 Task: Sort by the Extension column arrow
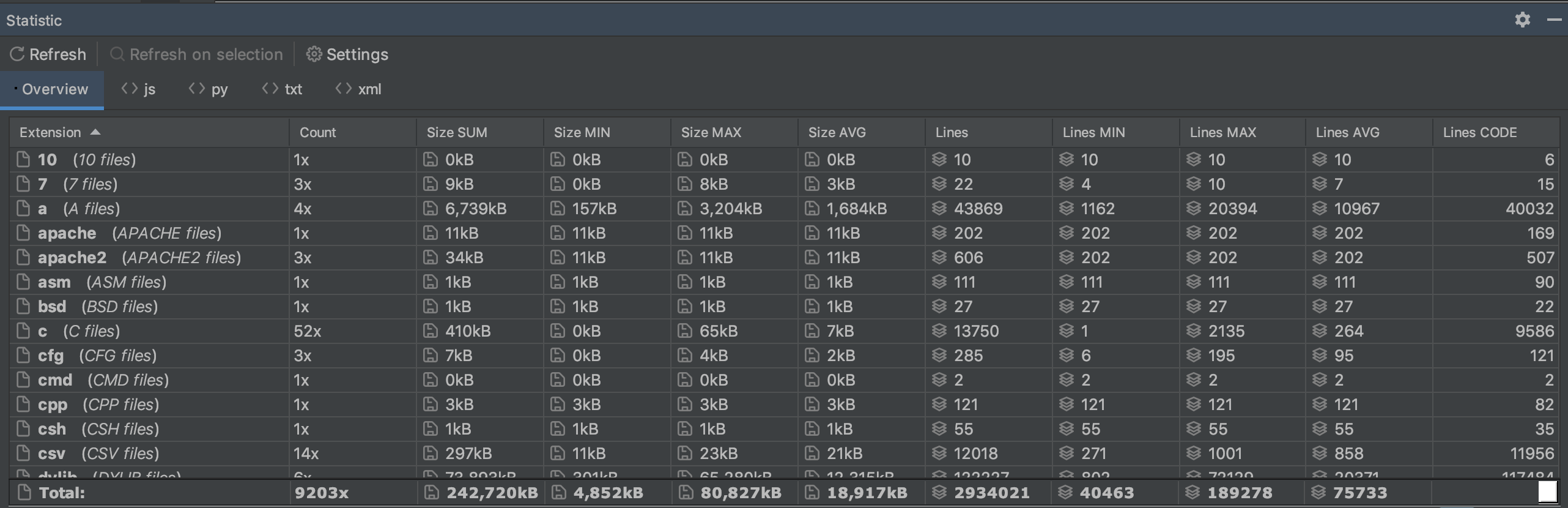95,132
